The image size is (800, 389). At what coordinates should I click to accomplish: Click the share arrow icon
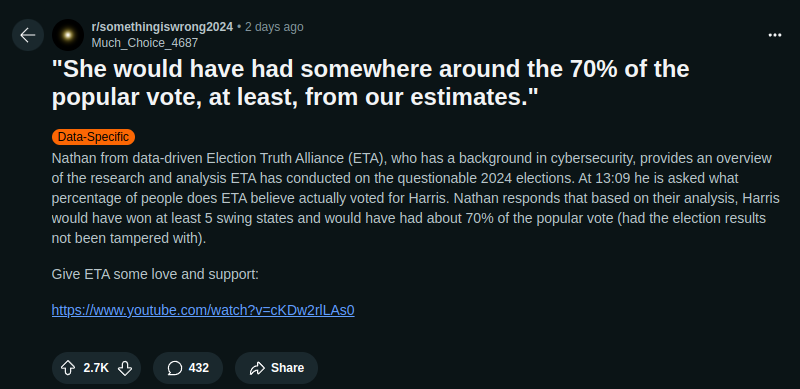click(x=257, y=368)
